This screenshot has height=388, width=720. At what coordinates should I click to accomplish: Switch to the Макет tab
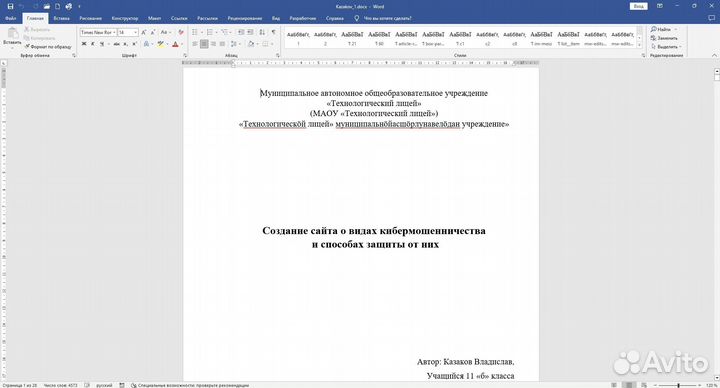[154, 18]
